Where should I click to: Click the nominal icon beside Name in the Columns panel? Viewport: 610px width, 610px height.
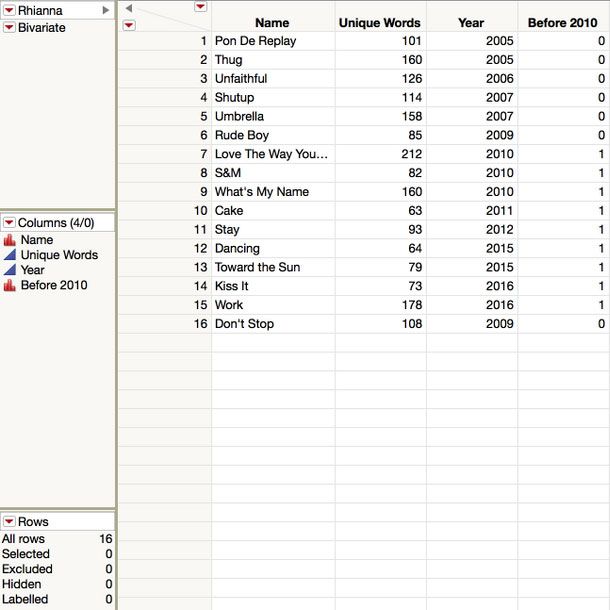10,241
